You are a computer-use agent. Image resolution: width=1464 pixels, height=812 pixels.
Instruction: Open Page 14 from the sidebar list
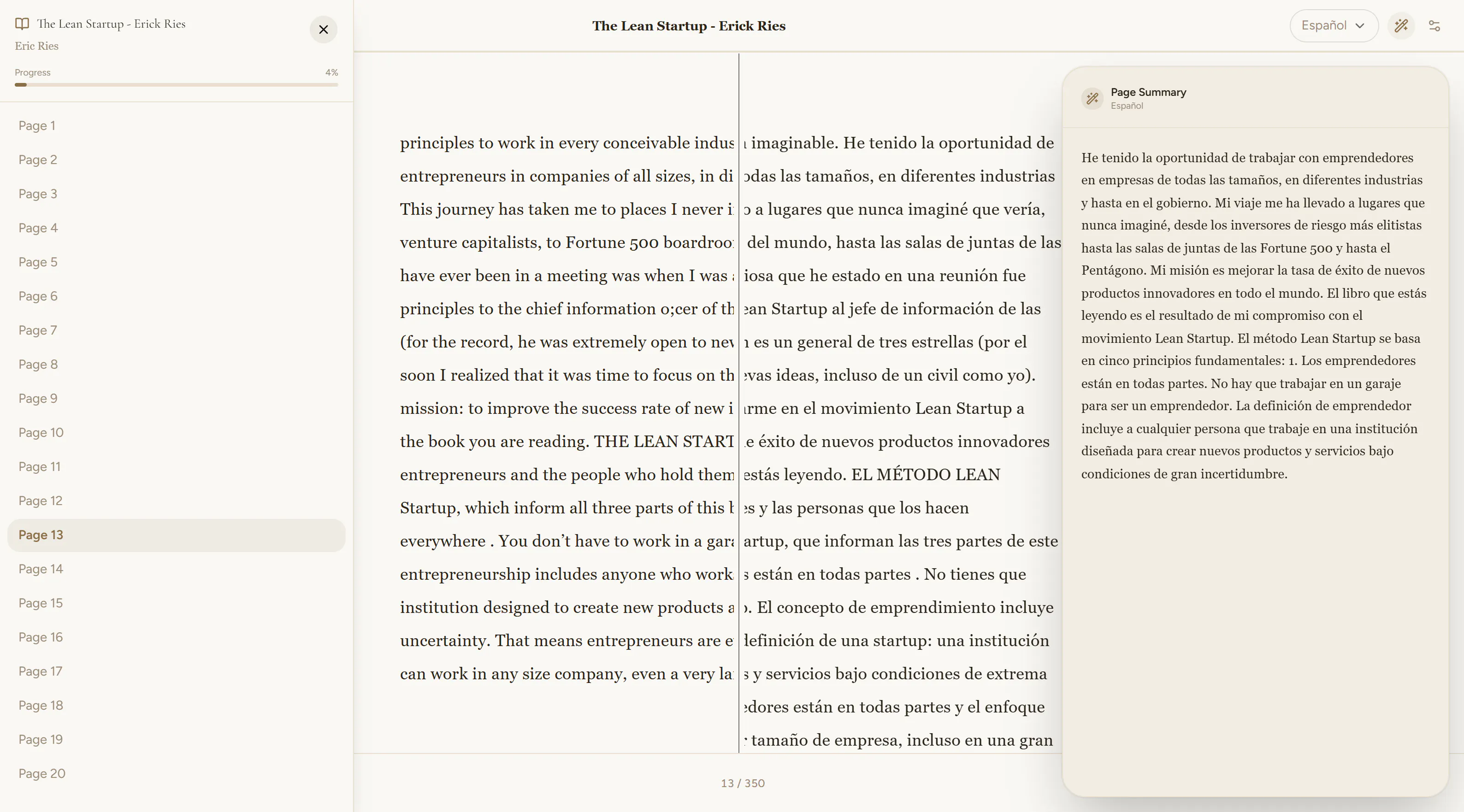pyautogui.click(x=176, y=569)
